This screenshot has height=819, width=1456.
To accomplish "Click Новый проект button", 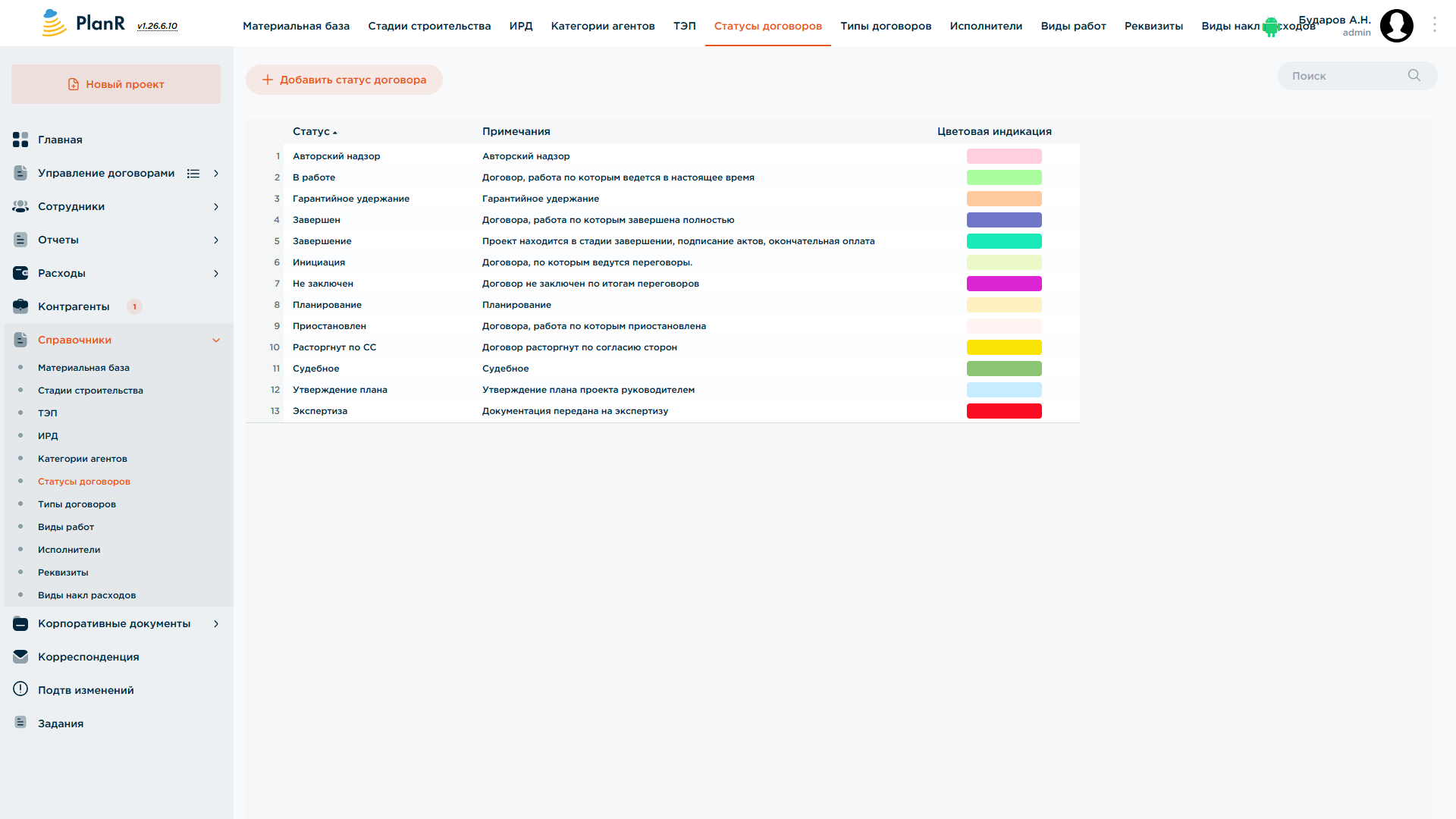I will click(x=116, y=84).
